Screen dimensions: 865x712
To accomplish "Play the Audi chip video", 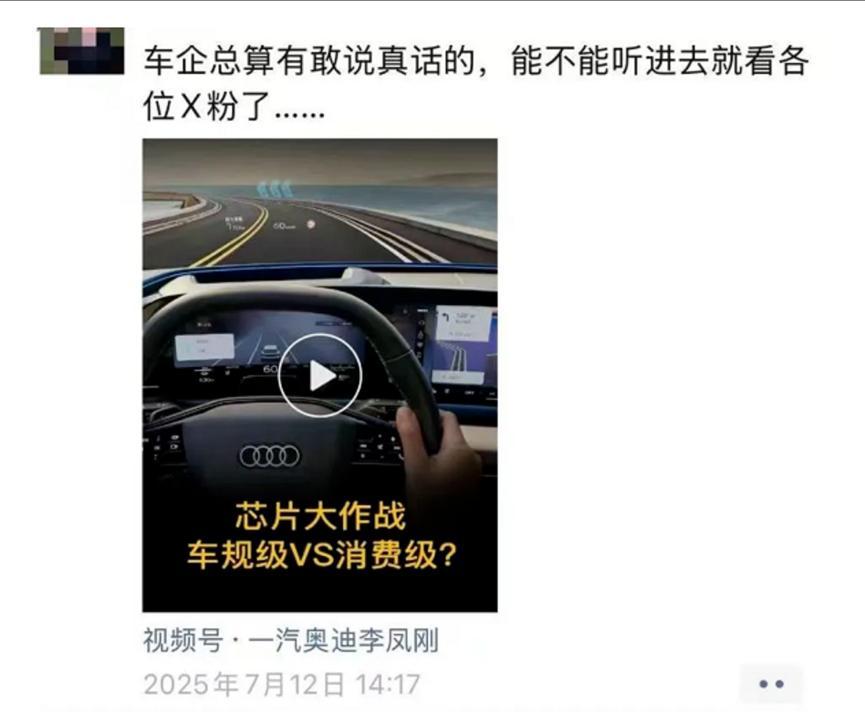I will point(320,376).
